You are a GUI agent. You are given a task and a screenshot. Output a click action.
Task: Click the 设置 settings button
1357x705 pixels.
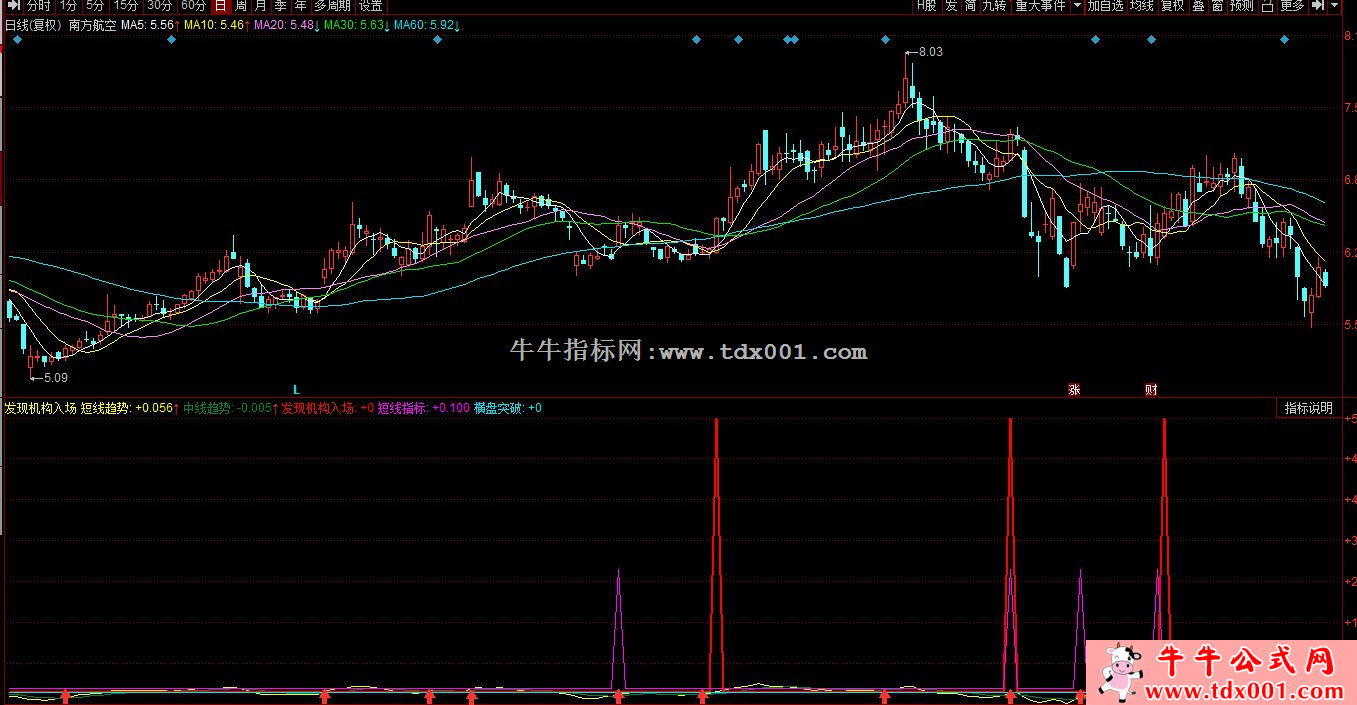370,6
